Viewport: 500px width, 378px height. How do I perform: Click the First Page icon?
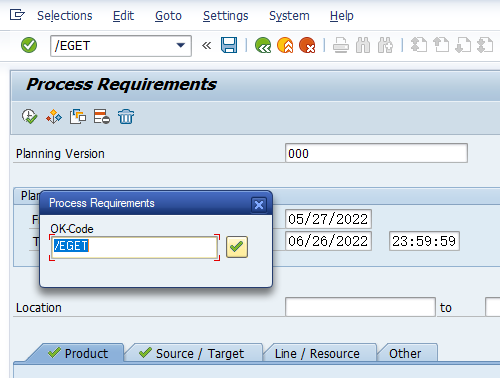pyautogui.click(x=419, y=45)
